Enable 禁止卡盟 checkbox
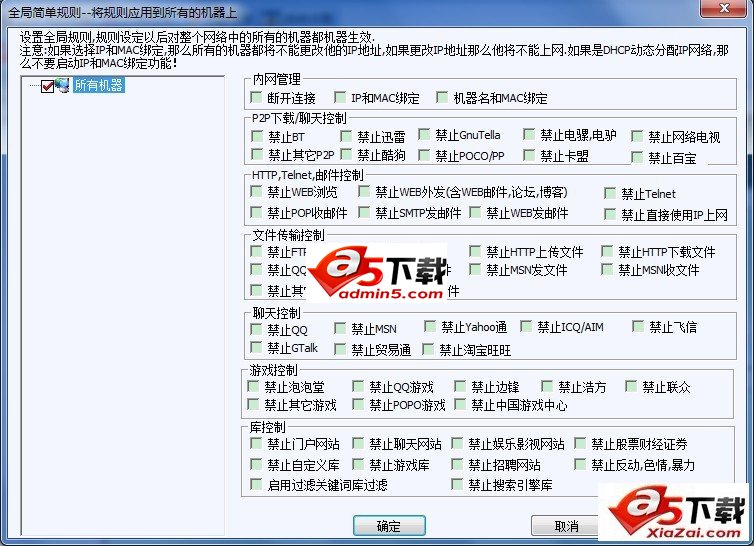This screenshot has height=546, width=754. click(529, 155)
